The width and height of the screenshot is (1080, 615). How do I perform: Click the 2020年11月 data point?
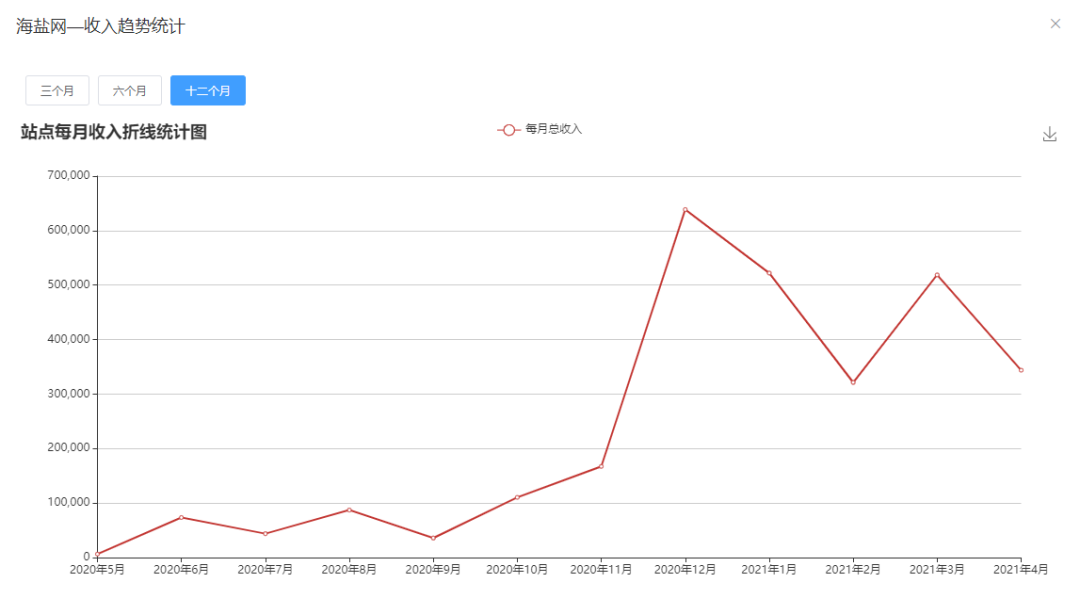pyautogui.click(x=601, y=466)
